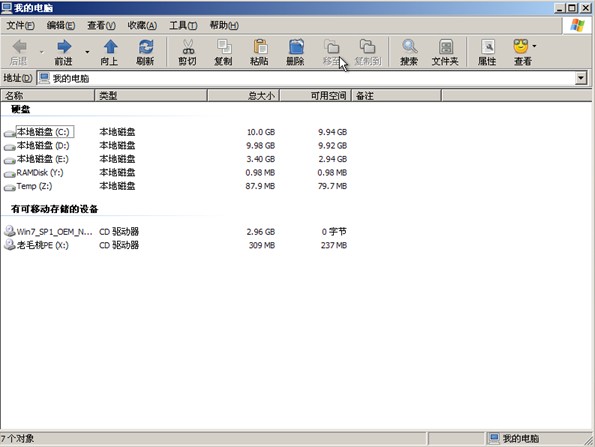This screenshot has width=595, height=447.
Task: Refresh the view with 刷新
Action: click(x=146, y=52)
